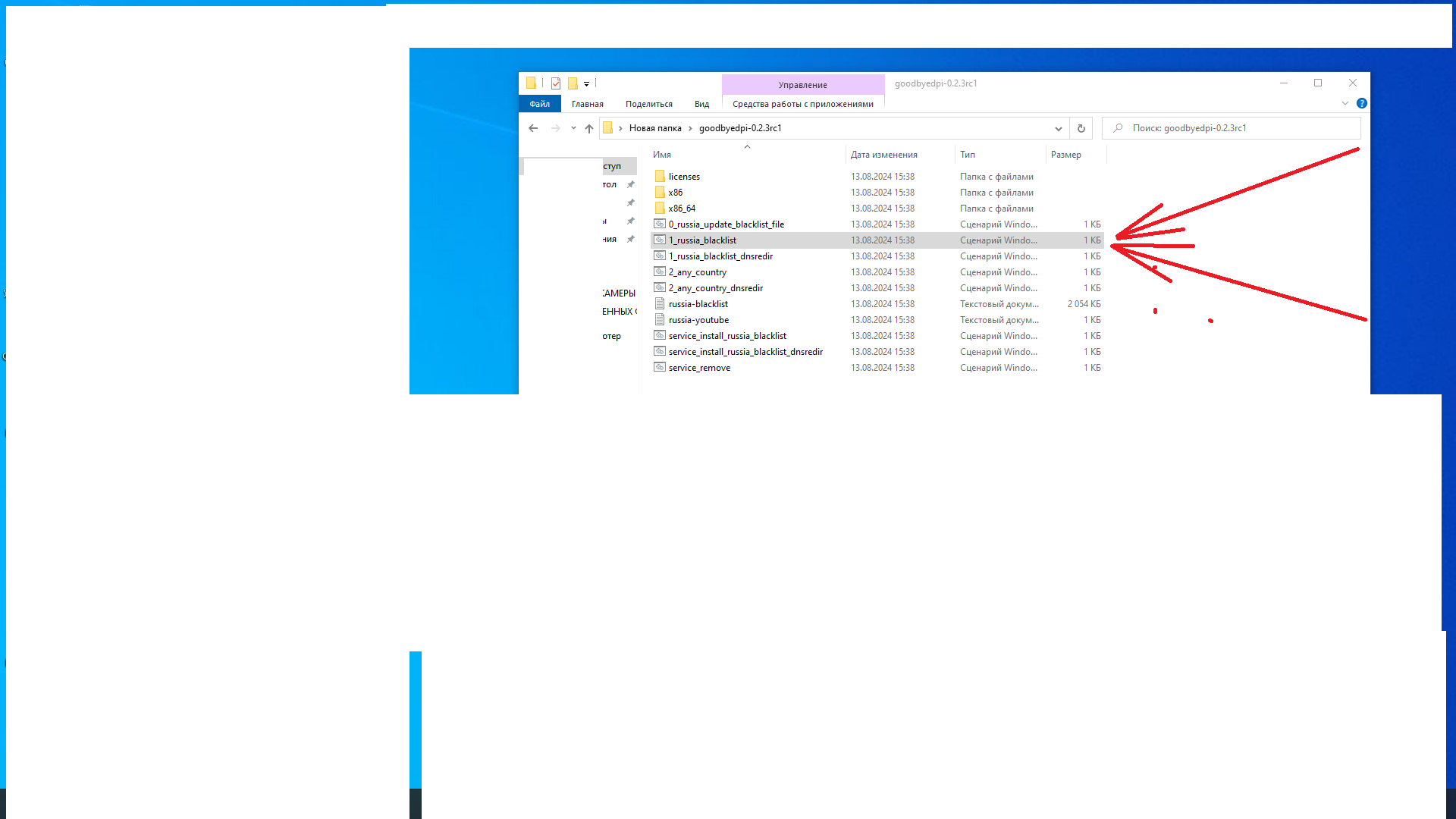The width and height of the screenshot is (1456, 819).
Task: Open the address bar history dropdown
Action: [x=1058, y=128]
